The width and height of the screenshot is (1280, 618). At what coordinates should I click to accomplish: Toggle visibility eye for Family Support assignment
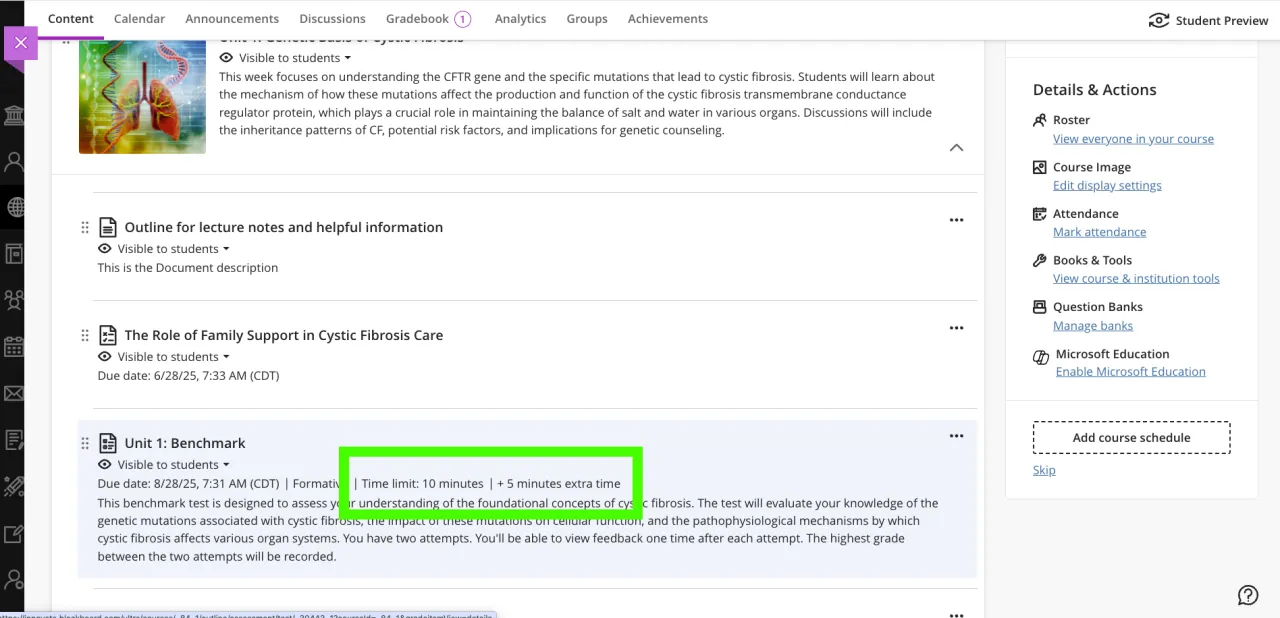coord(104,356)
